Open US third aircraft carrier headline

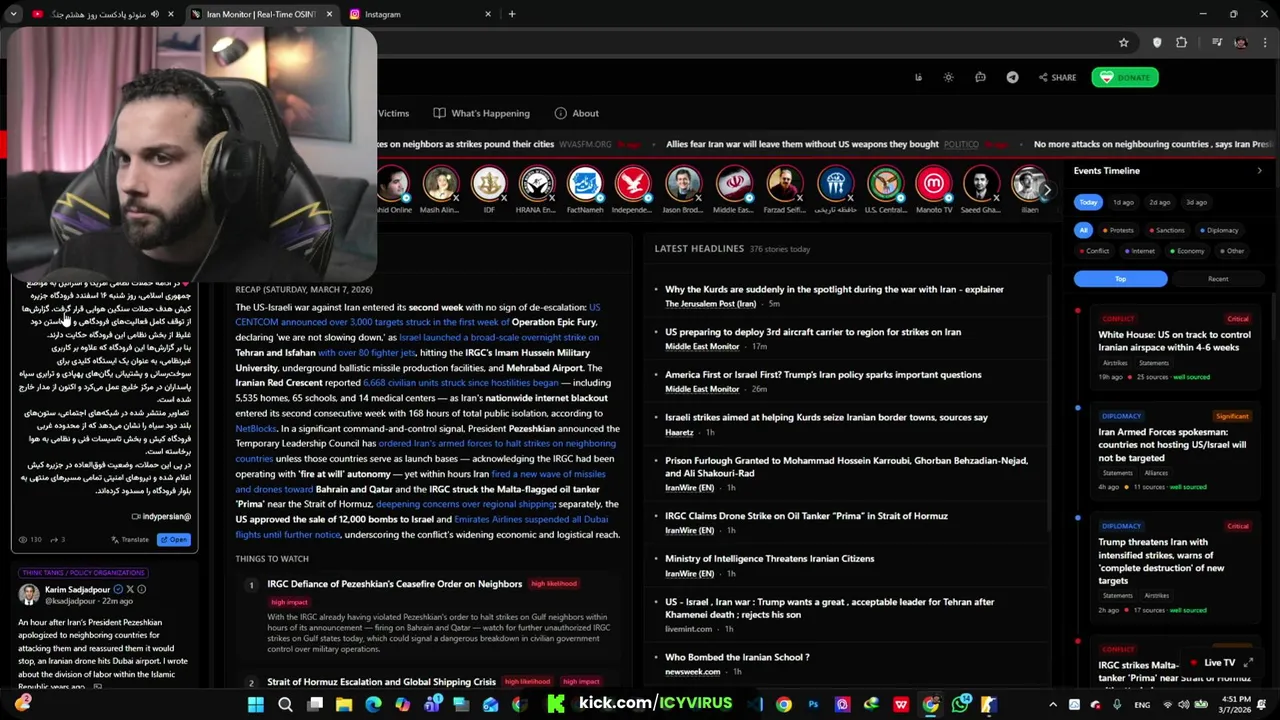coord(813,332)
